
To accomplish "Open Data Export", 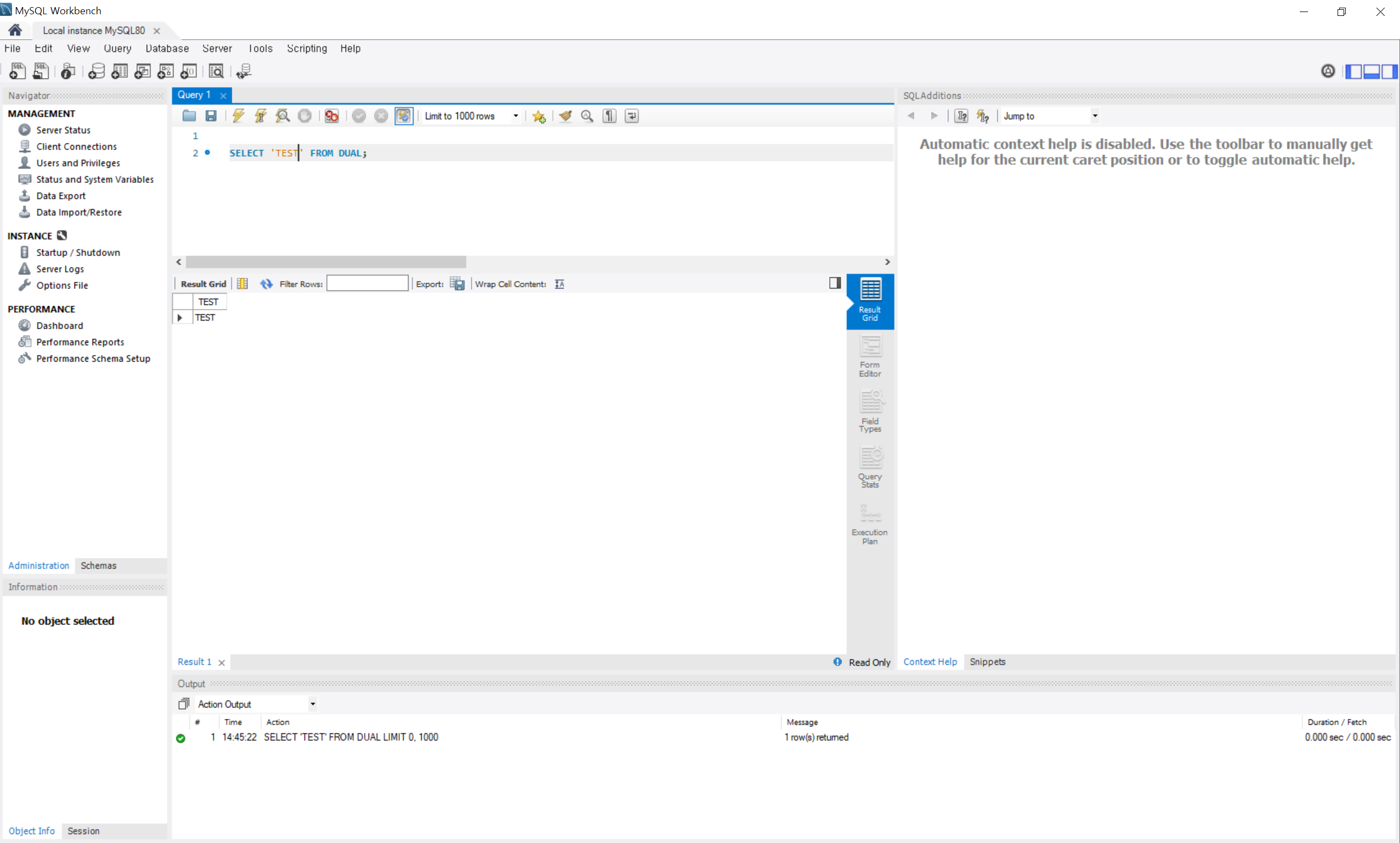I will click(x=61, y=196).
